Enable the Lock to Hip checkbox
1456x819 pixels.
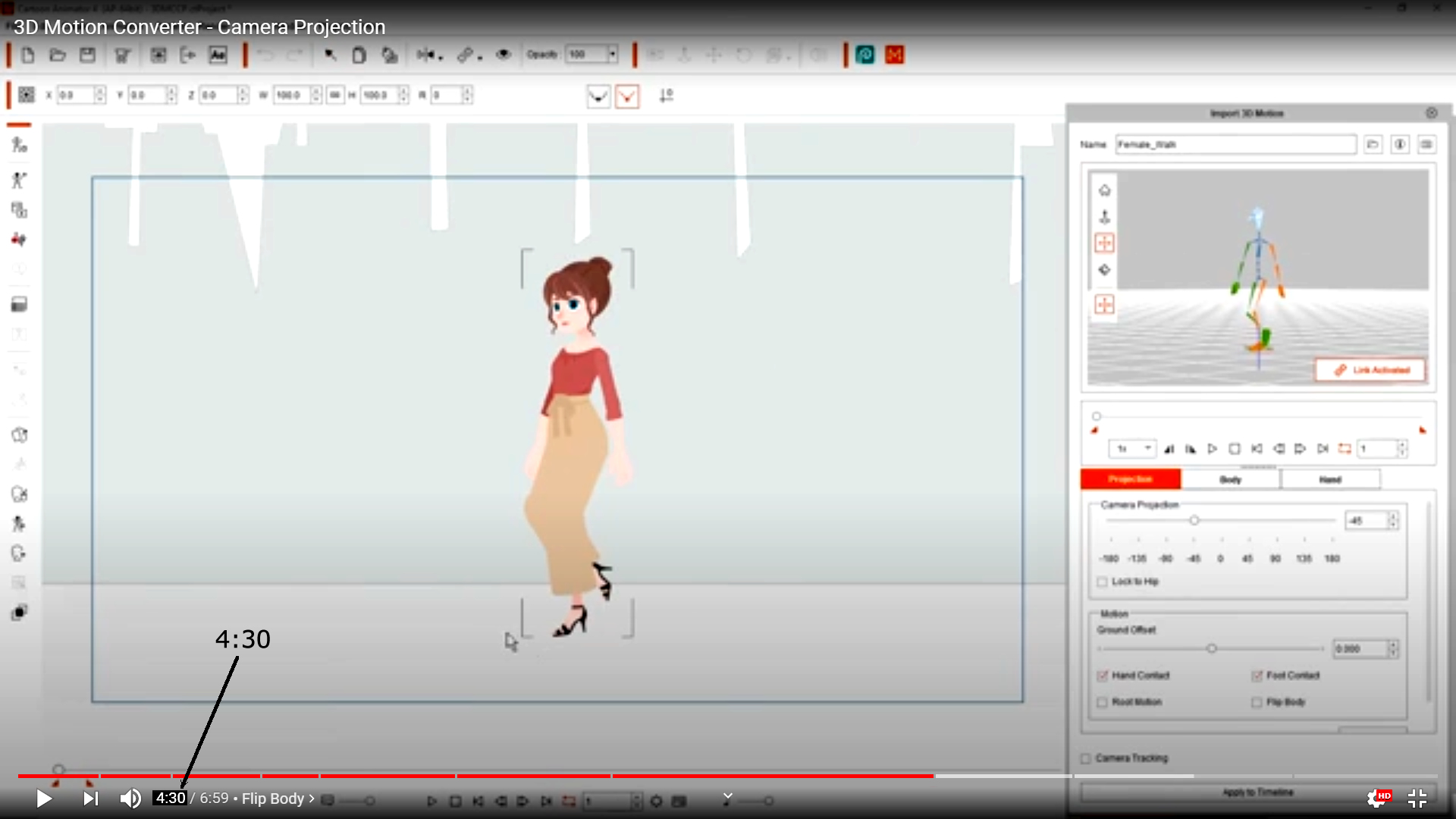1102,582
